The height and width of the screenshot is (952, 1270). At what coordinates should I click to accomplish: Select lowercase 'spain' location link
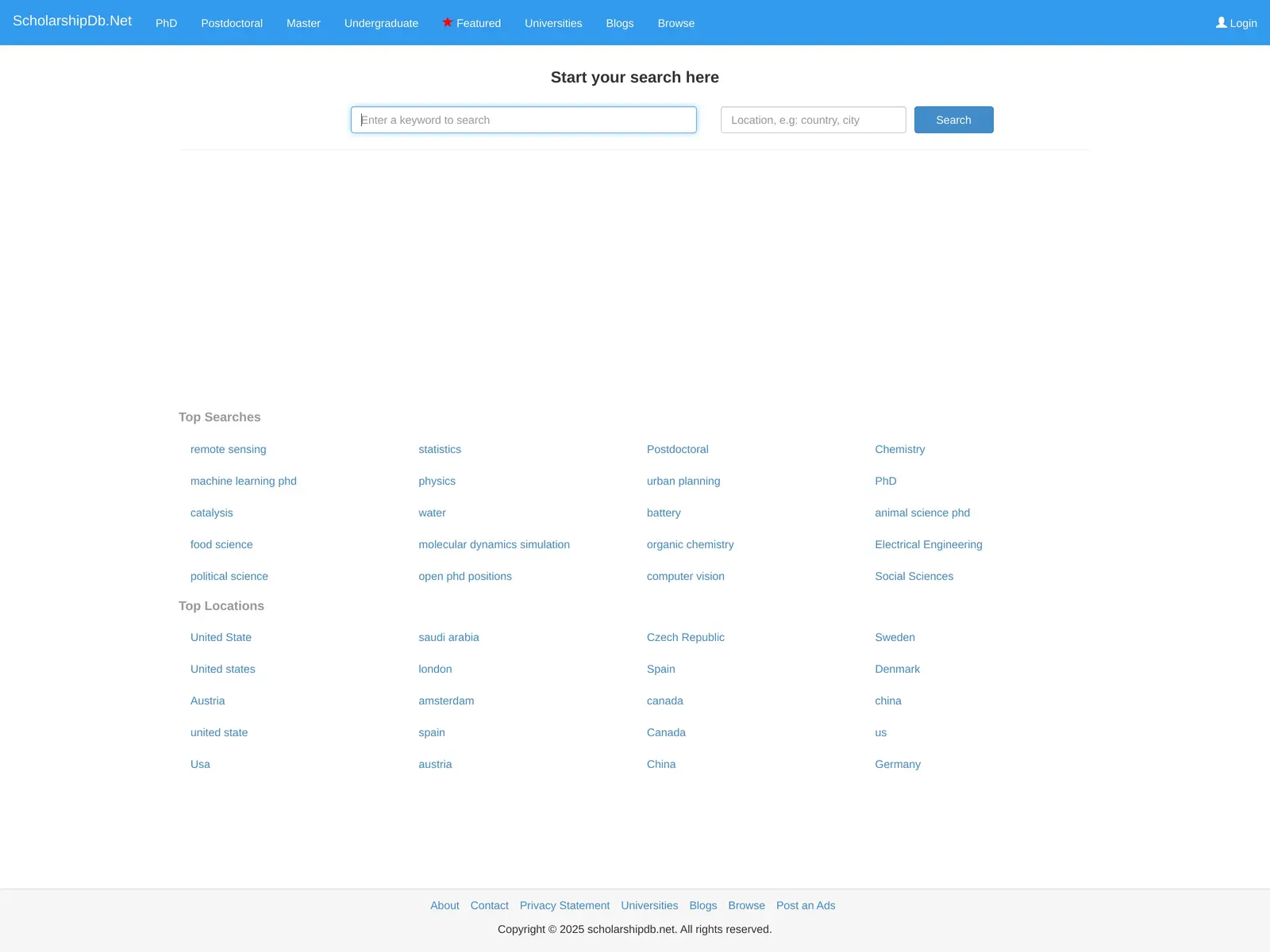point(432,732)
